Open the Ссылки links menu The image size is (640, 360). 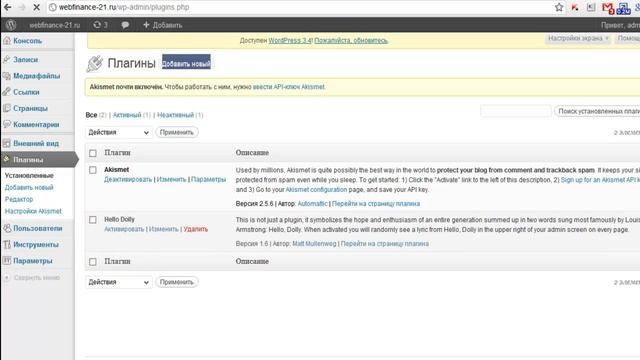coord(26,92)
